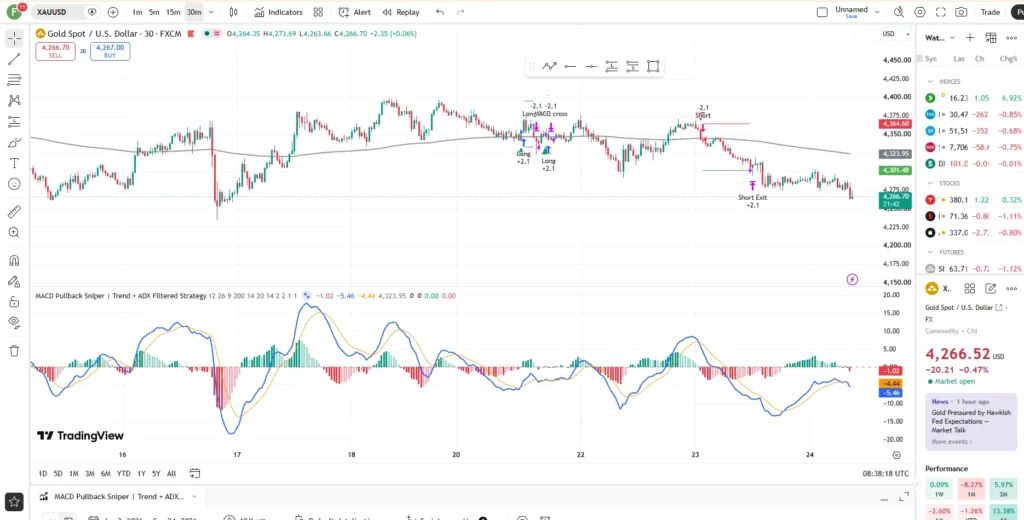Select the ruler measure tool
Image resolution: width=1024 pixels, height=520 pixels.
14,212
